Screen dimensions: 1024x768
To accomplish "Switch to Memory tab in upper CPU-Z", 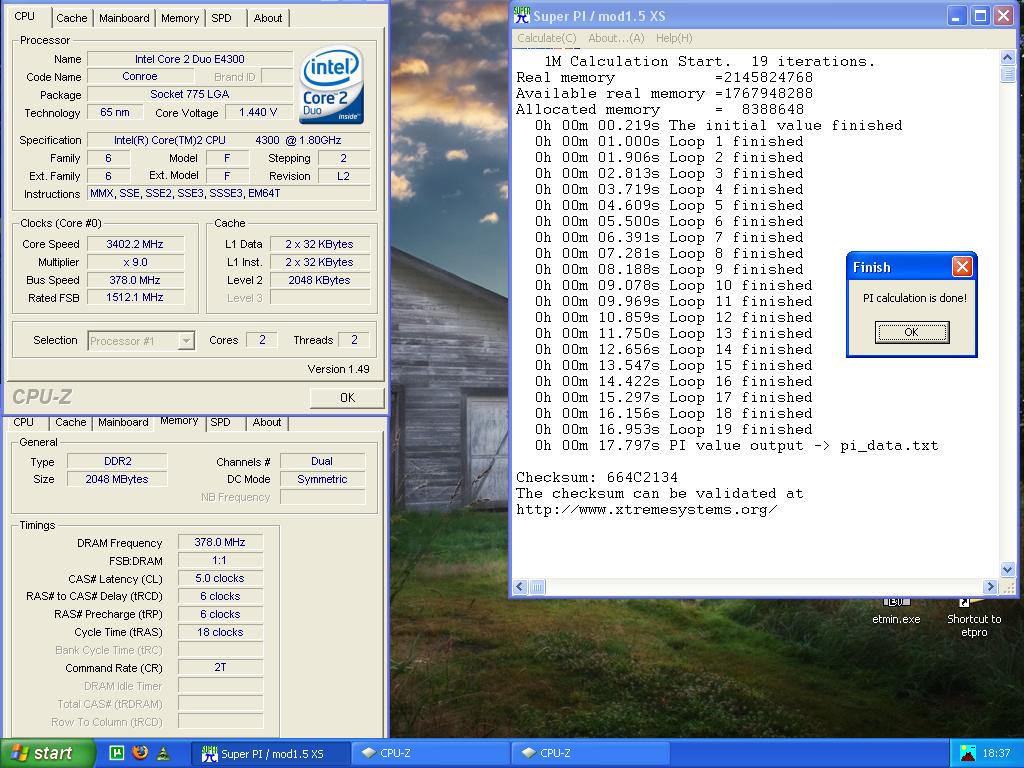I will pyautogui.click(x=180, y=18).
